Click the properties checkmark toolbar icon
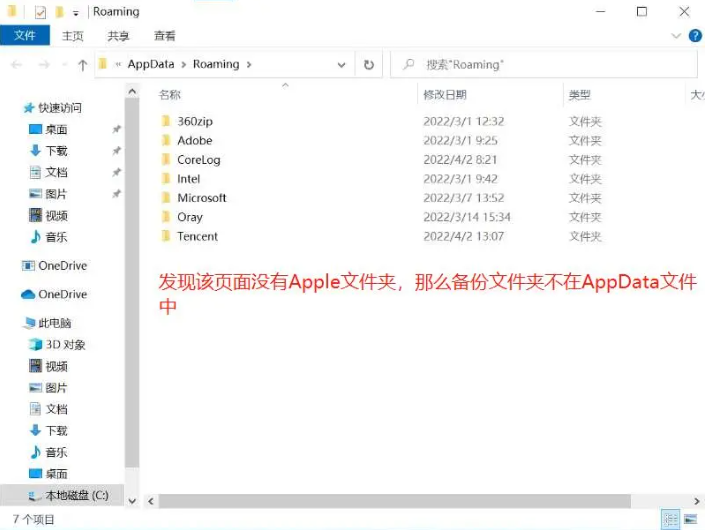The image size is (706, 530). [x=40, y=12]
